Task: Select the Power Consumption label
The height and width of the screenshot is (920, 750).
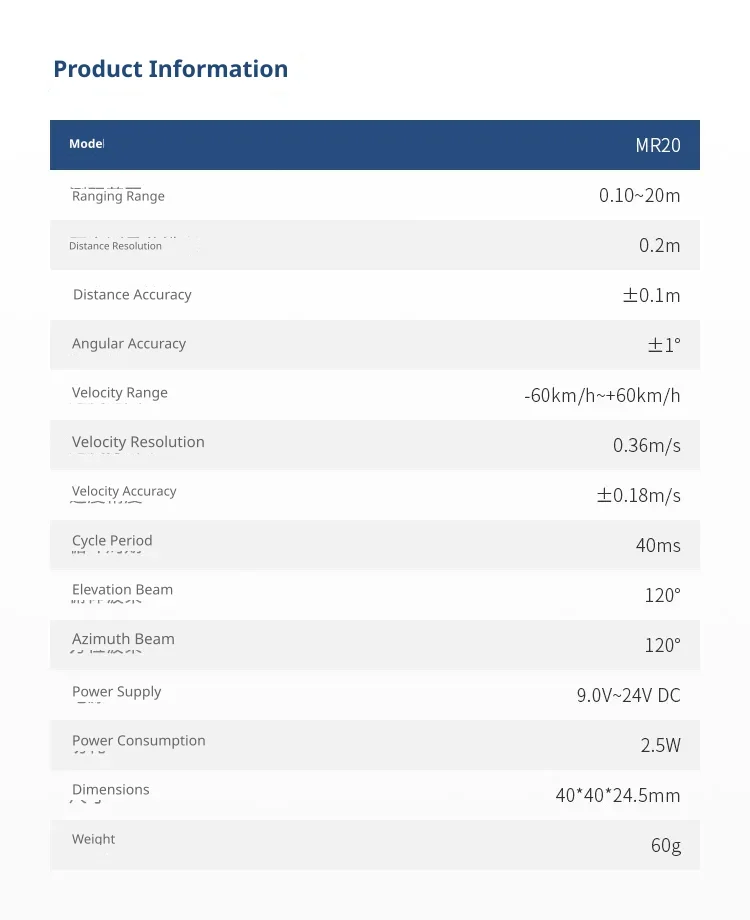Action: tap(138, 741)
